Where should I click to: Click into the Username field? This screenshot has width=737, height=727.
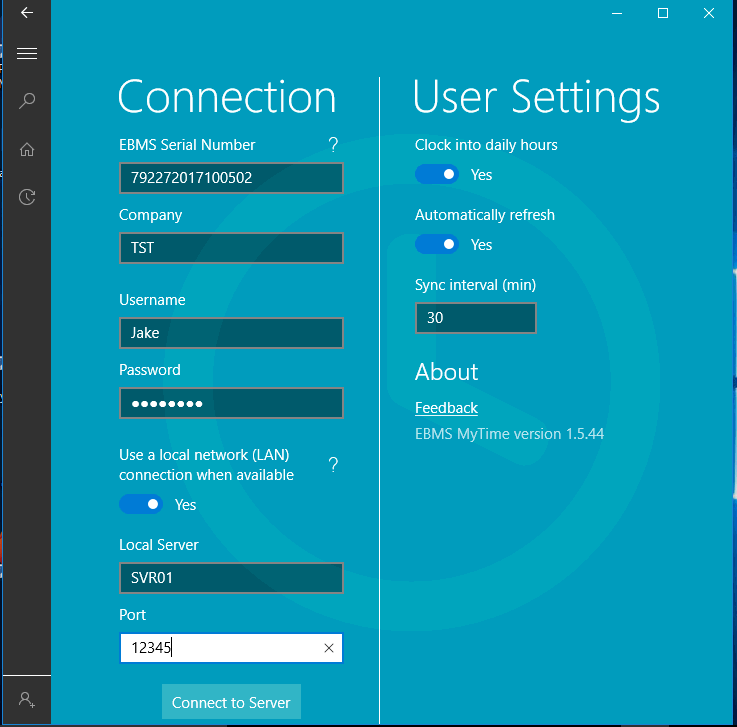point(231,333)
